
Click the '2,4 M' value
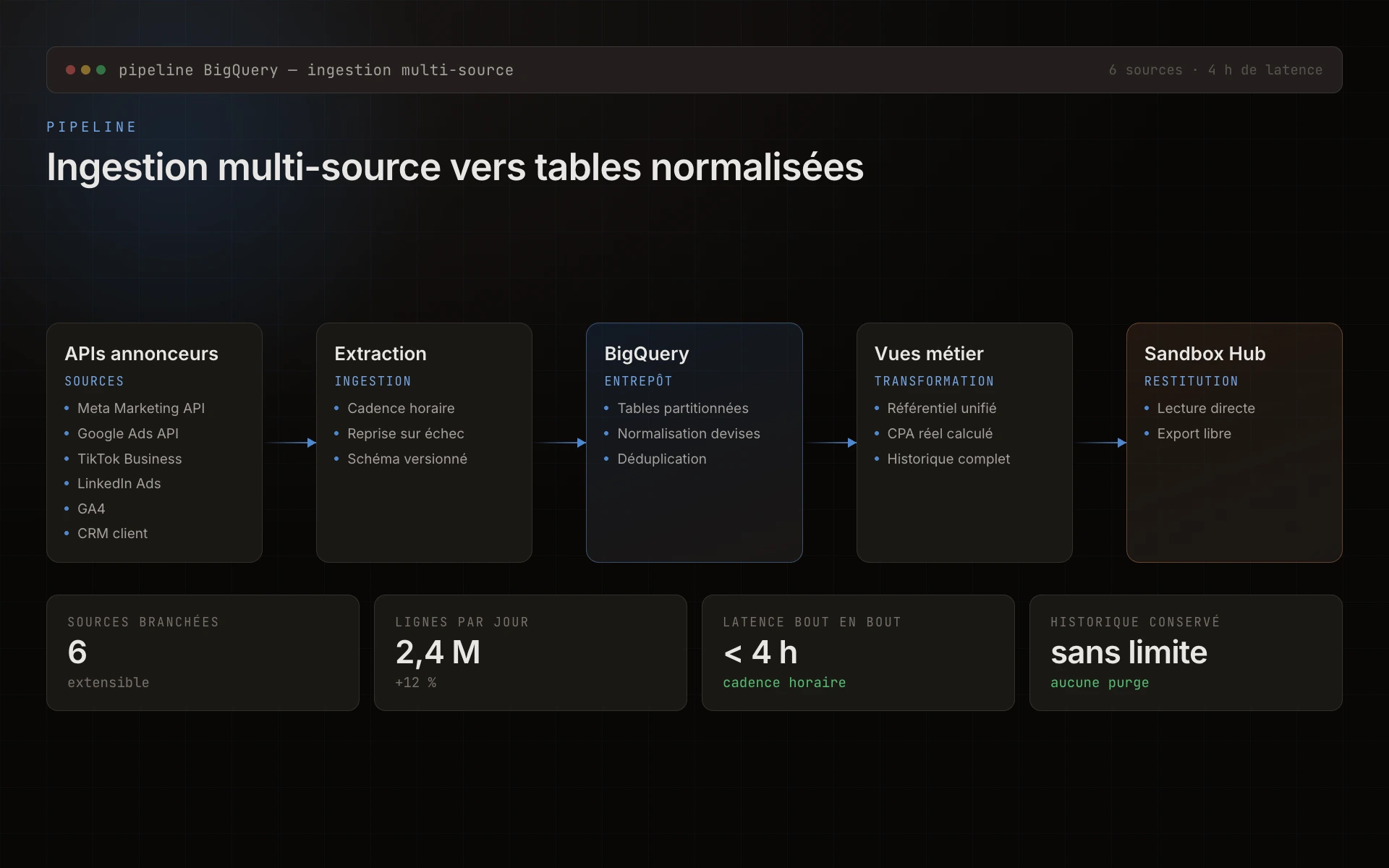(x=438, y=652)
